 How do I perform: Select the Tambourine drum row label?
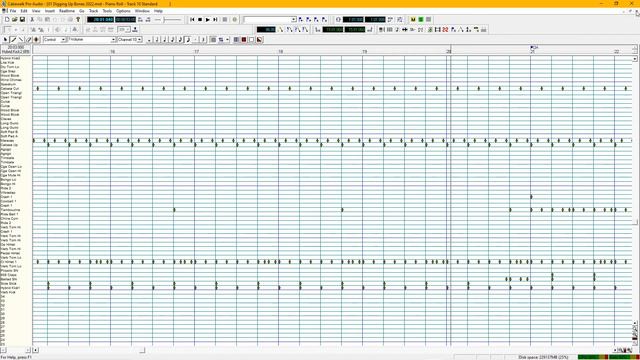[x=10, y=210]
